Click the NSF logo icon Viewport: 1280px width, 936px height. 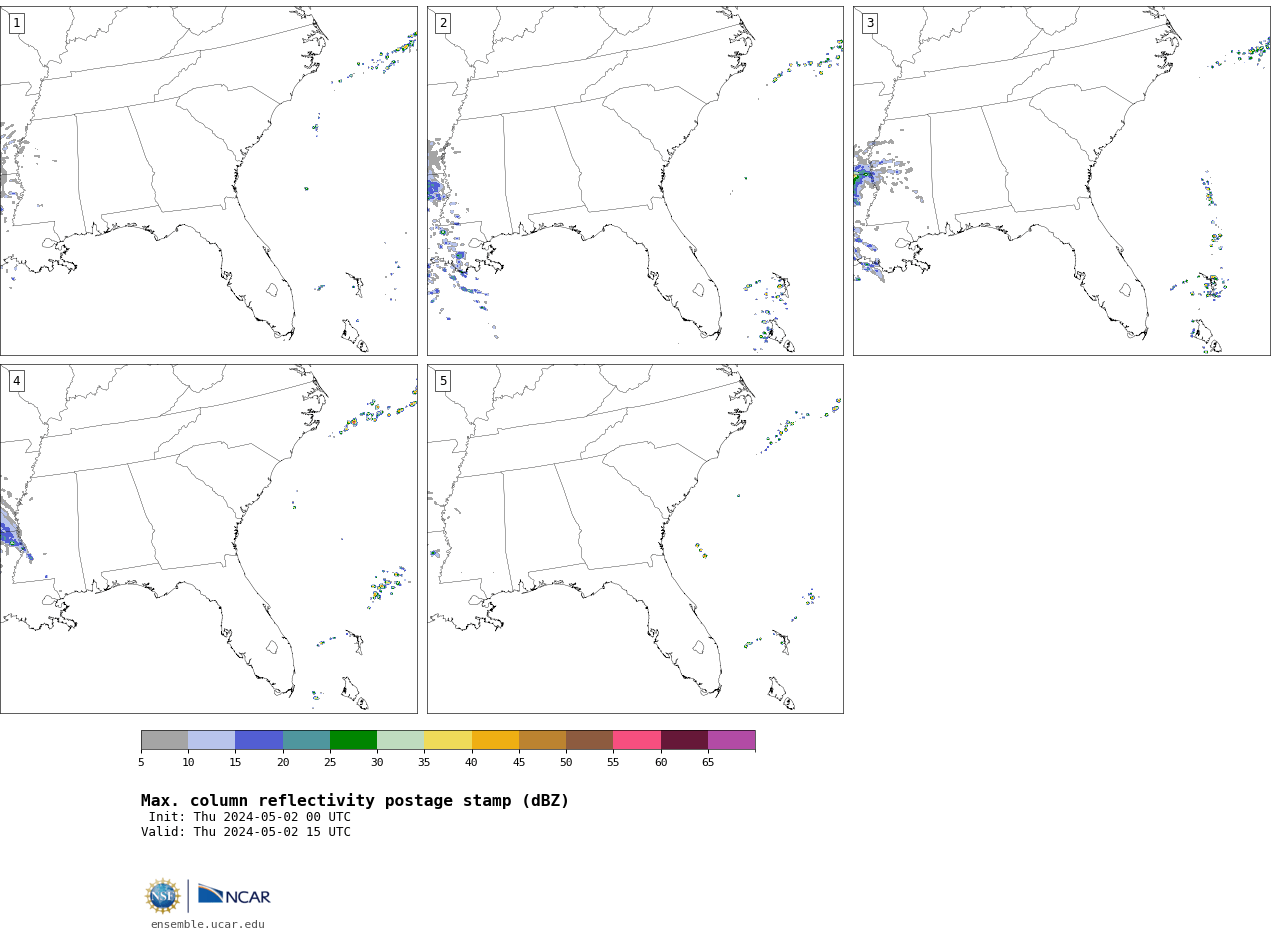tap(163, 896)
